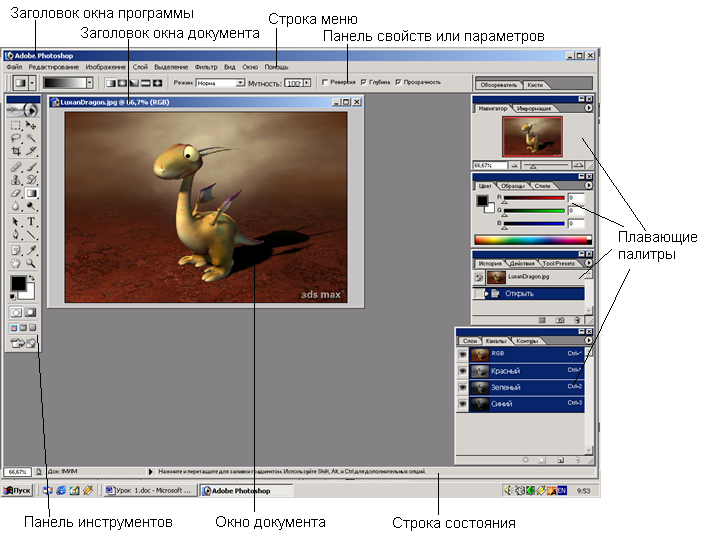Select the Blur tool
Image resolution: width=702 pixels, height=542 pixels.
[x=16, y=206]
